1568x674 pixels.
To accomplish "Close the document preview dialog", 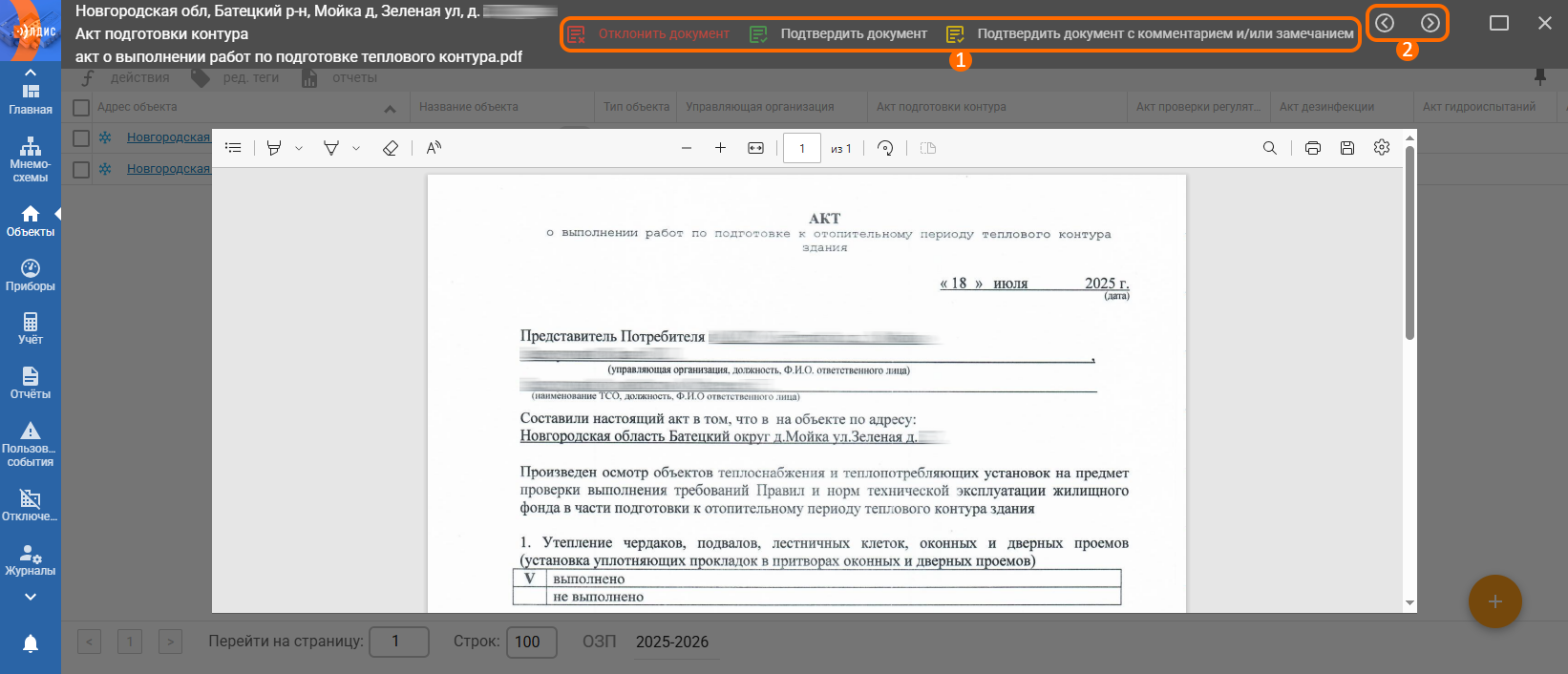I will (1545, 23).
